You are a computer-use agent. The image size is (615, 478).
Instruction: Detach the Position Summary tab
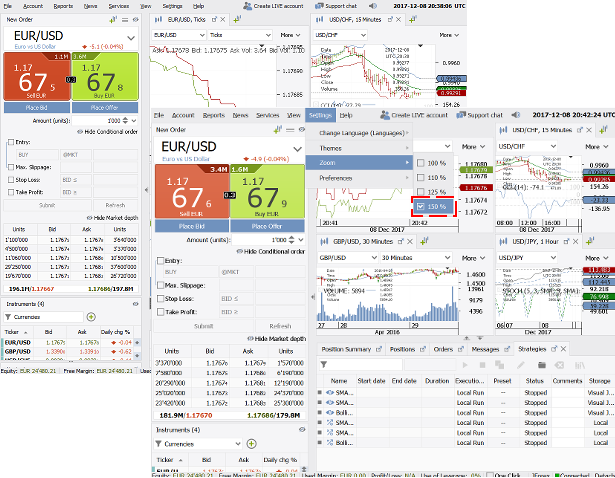point(379,349)
